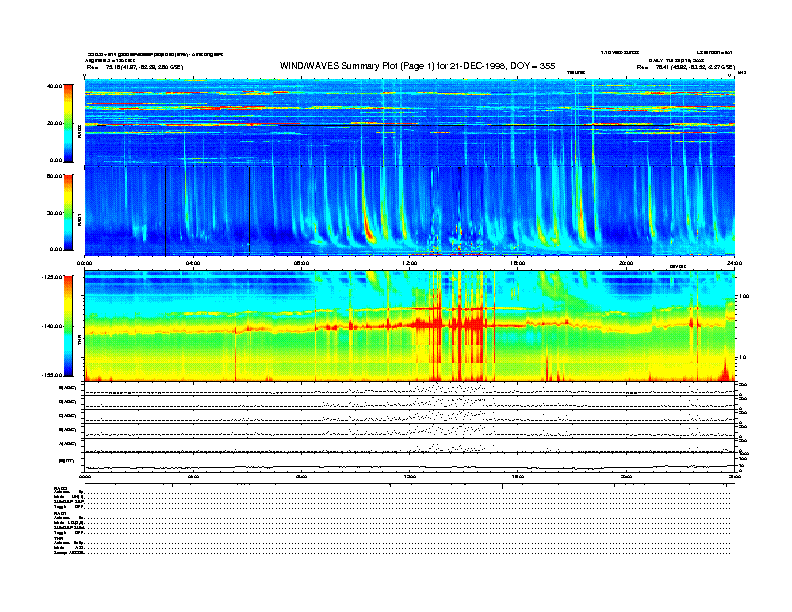Image resolution: width=792 pixels, height=612 pixels.
Task: Click the top-right Rs position coordinates text
Action: pos(685,67)
